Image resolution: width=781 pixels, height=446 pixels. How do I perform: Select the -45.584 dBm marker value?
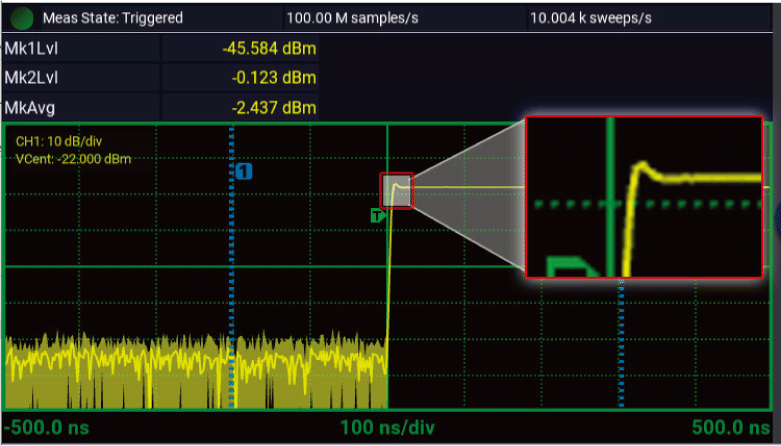[269, 47]
